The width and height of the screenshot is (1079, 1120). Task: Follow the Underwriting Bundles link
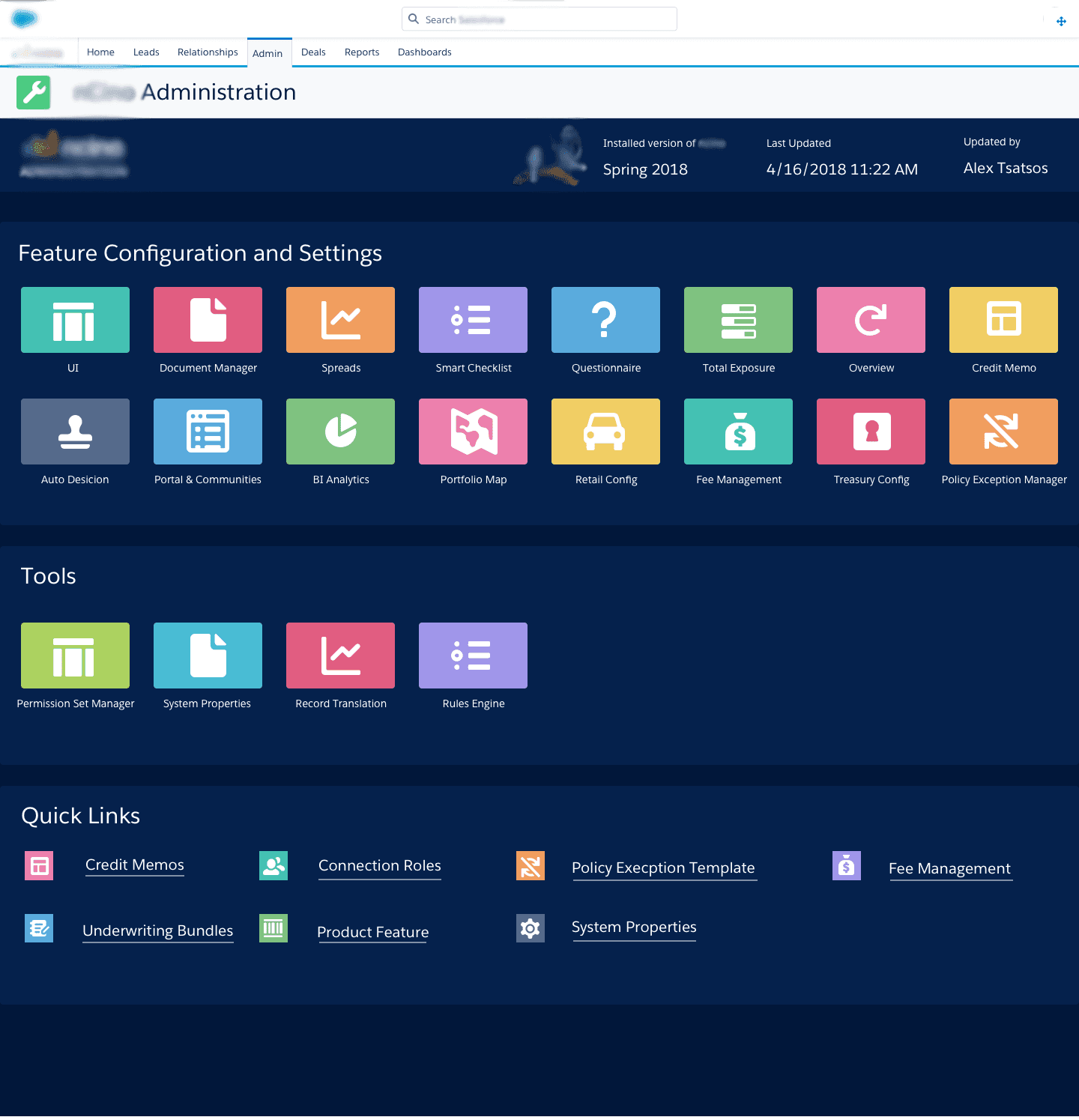coord(158,930)
